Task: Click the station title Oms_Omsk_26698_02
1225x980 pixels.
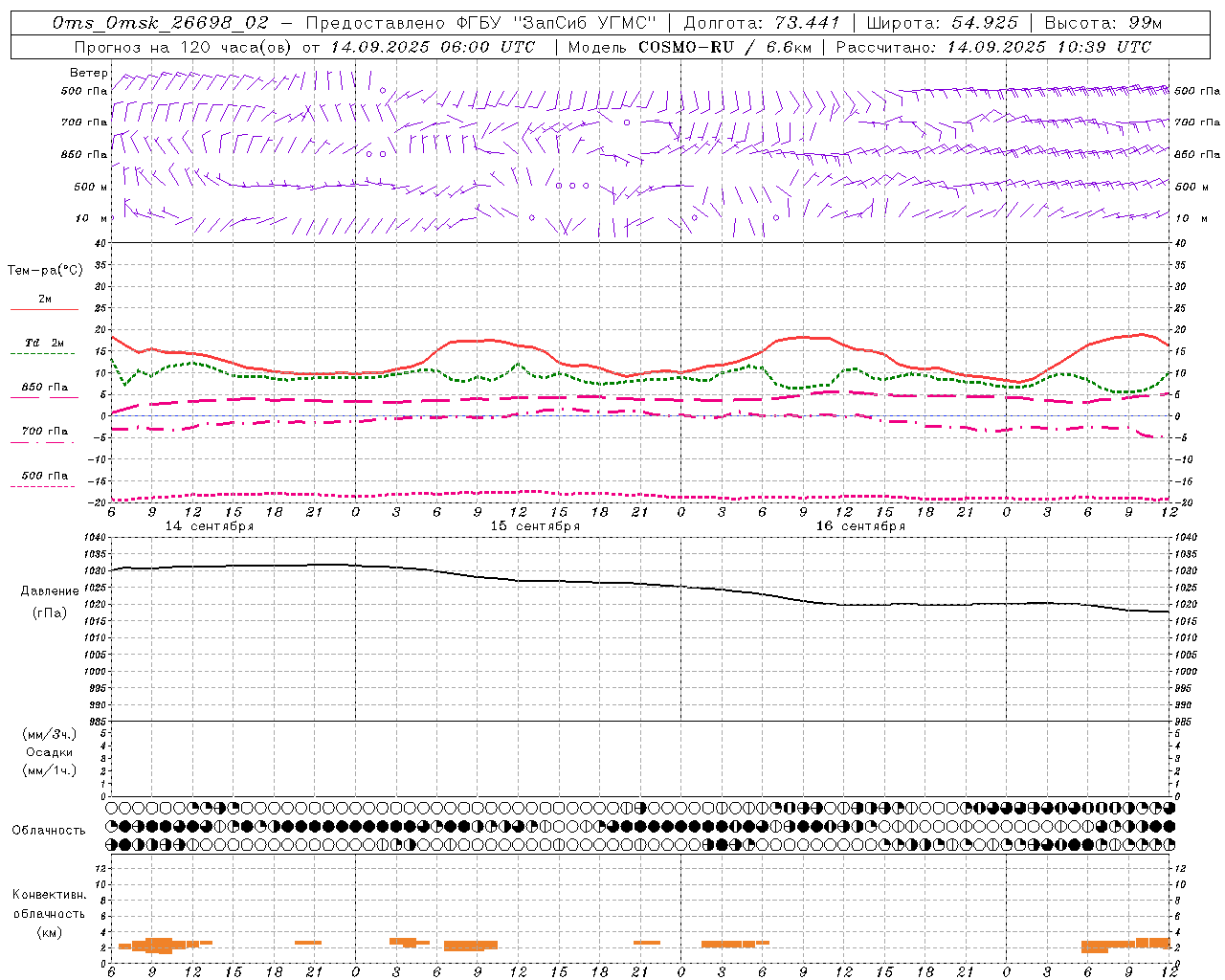Action: pyautogui.click(x=161, y=23)
